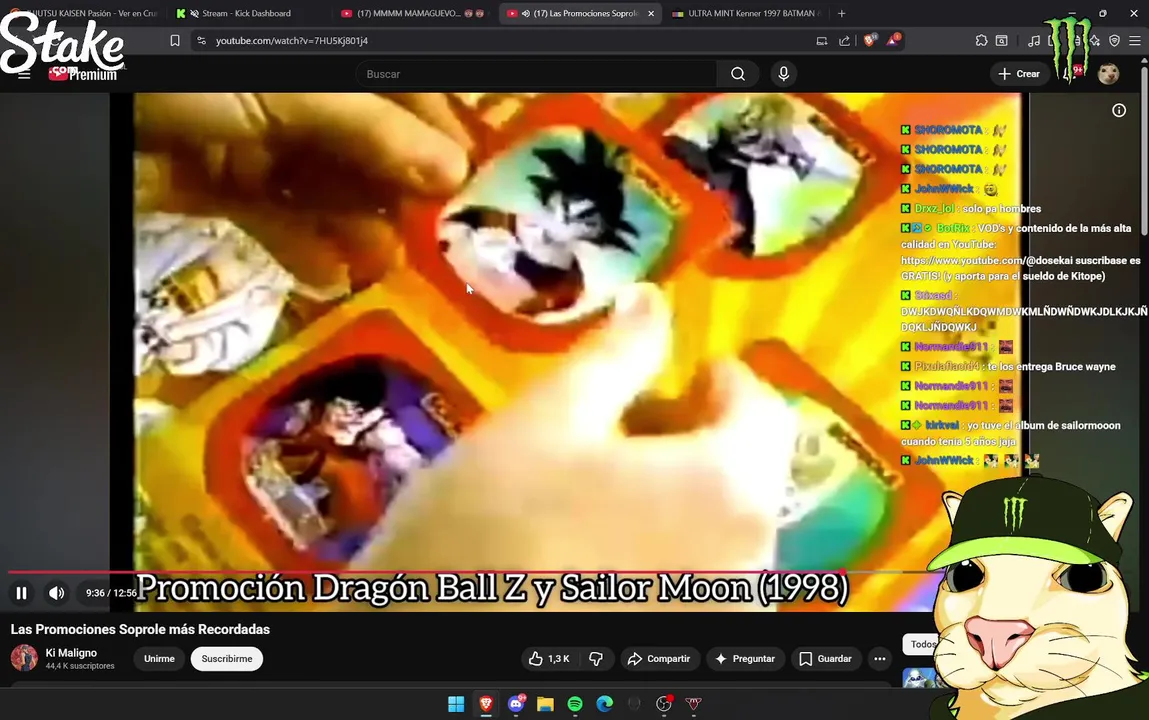Click Unirme to join the channel
The image size is (1149, 720).
click(159, 658)
